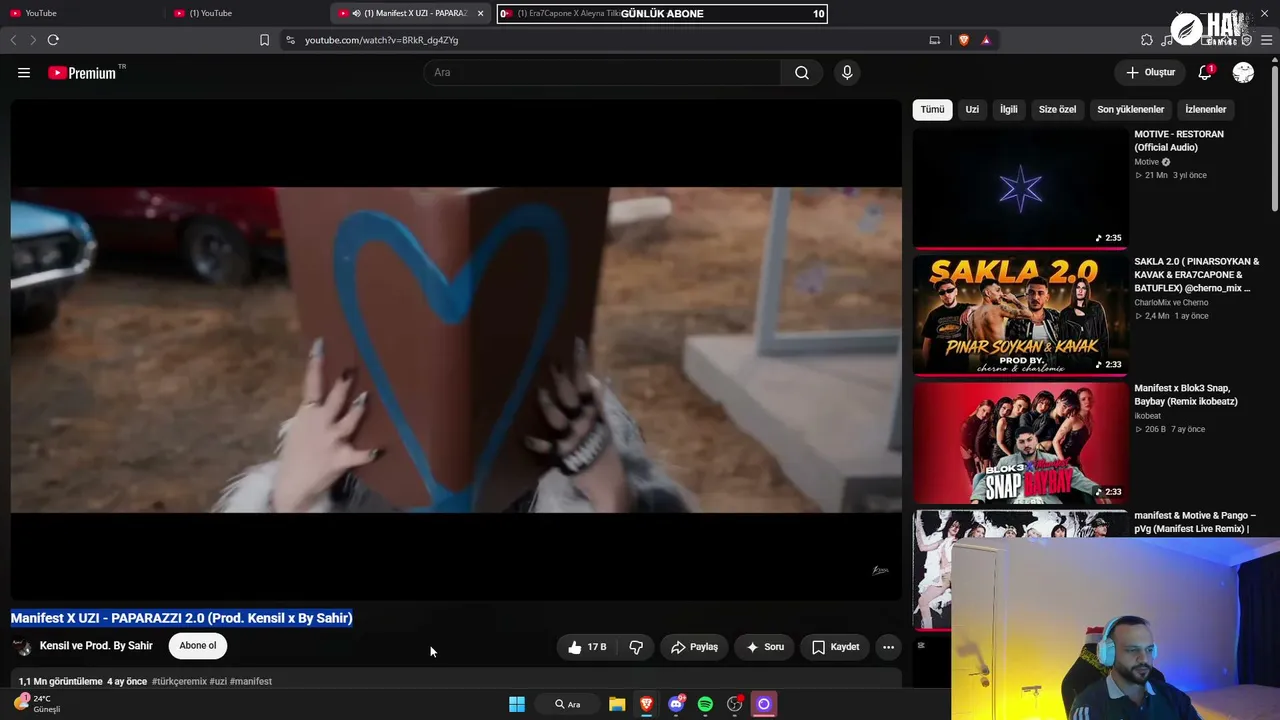The height and width of the screenshot is (720, 1280).
Task: Open Brave Shields lion icon
Action: coord(964,40)
